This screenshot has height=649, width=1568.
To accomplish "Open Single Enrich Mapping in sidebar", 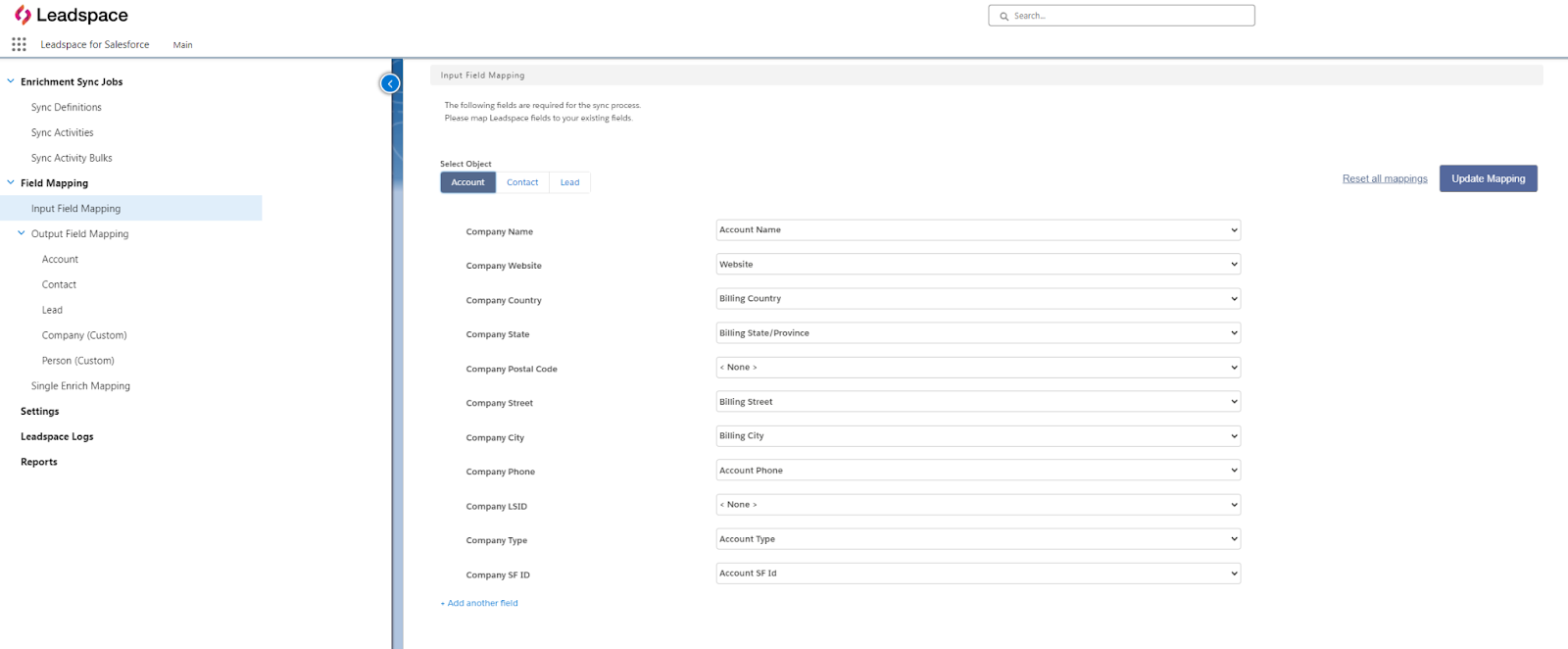I will pyautogui.click(x=80, y=386).
